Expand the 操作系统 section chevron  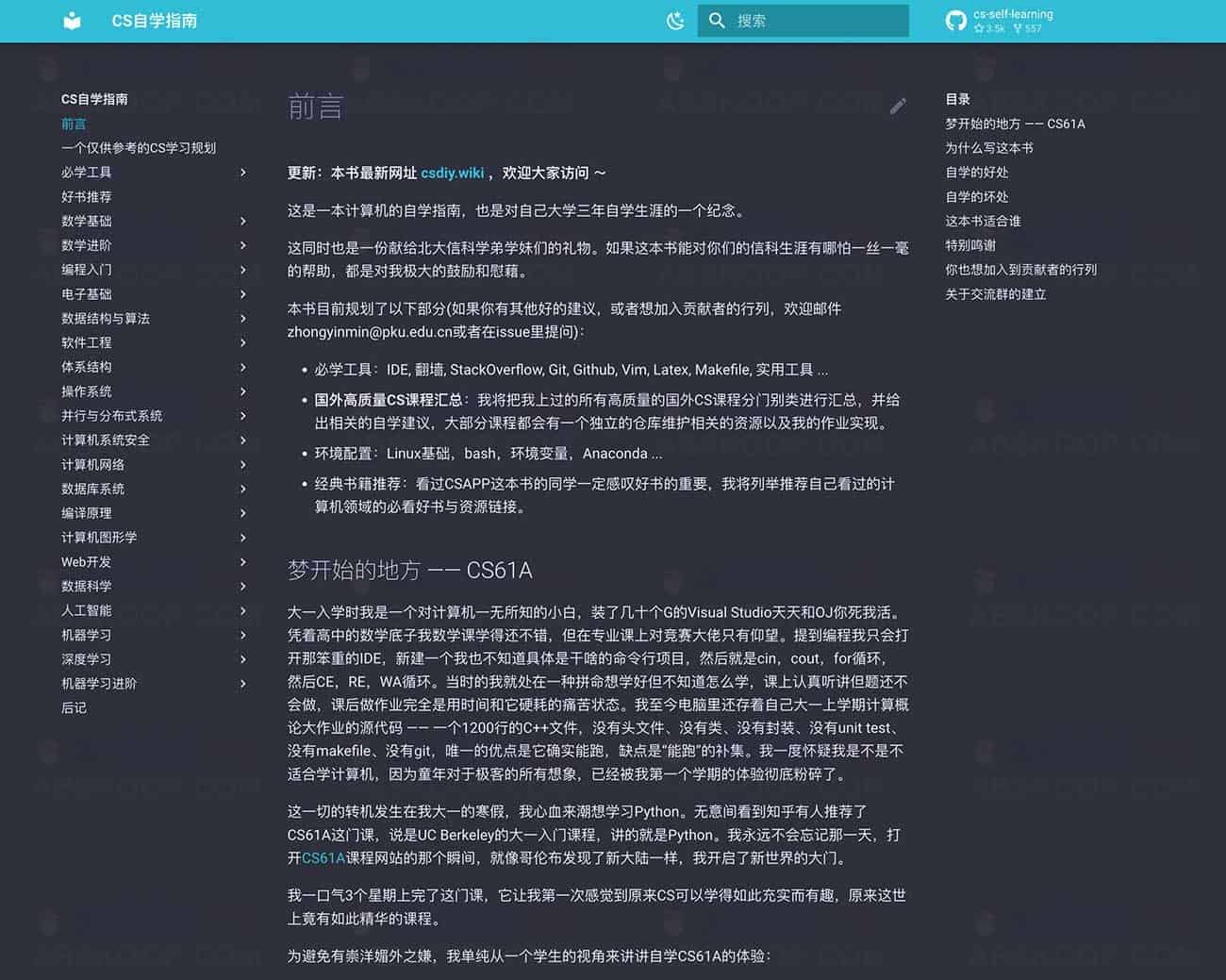243,391
